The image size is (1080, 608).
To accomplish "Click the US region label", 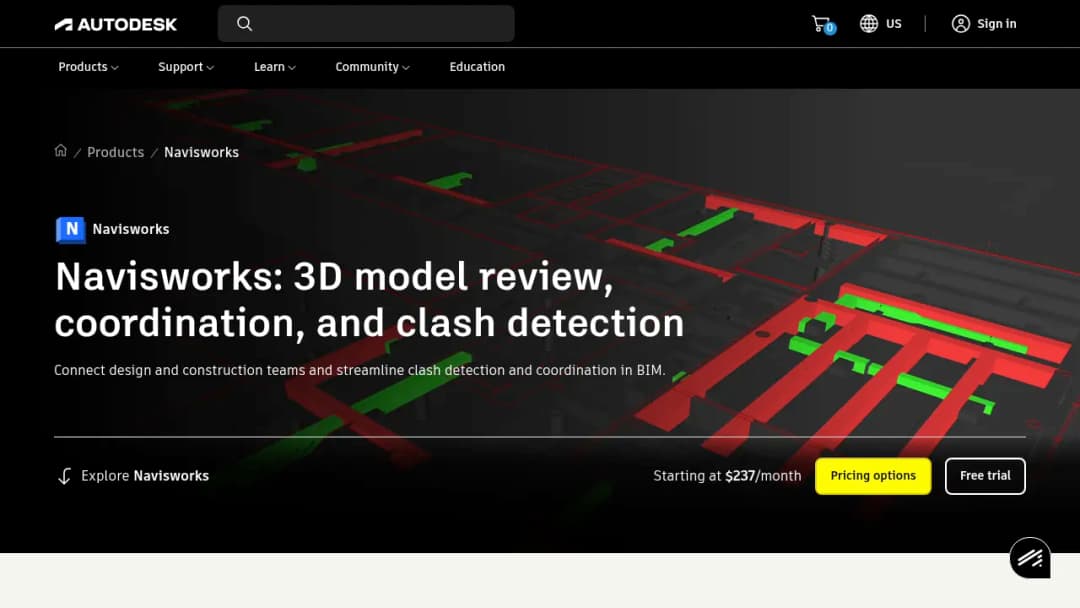I will click(893, 23).
